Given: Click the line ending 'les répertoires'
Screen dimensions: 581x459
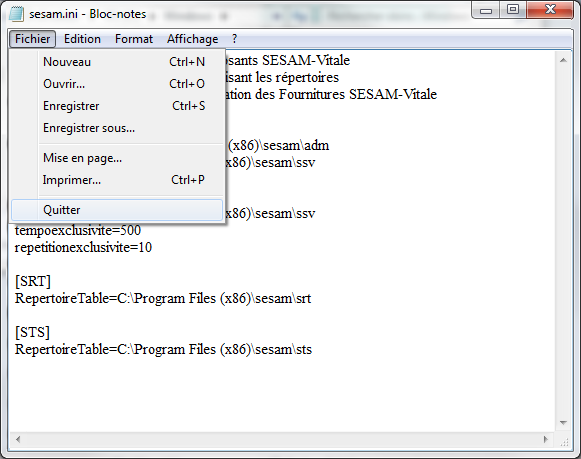Looking at the screenshot, I should (282, 77).
